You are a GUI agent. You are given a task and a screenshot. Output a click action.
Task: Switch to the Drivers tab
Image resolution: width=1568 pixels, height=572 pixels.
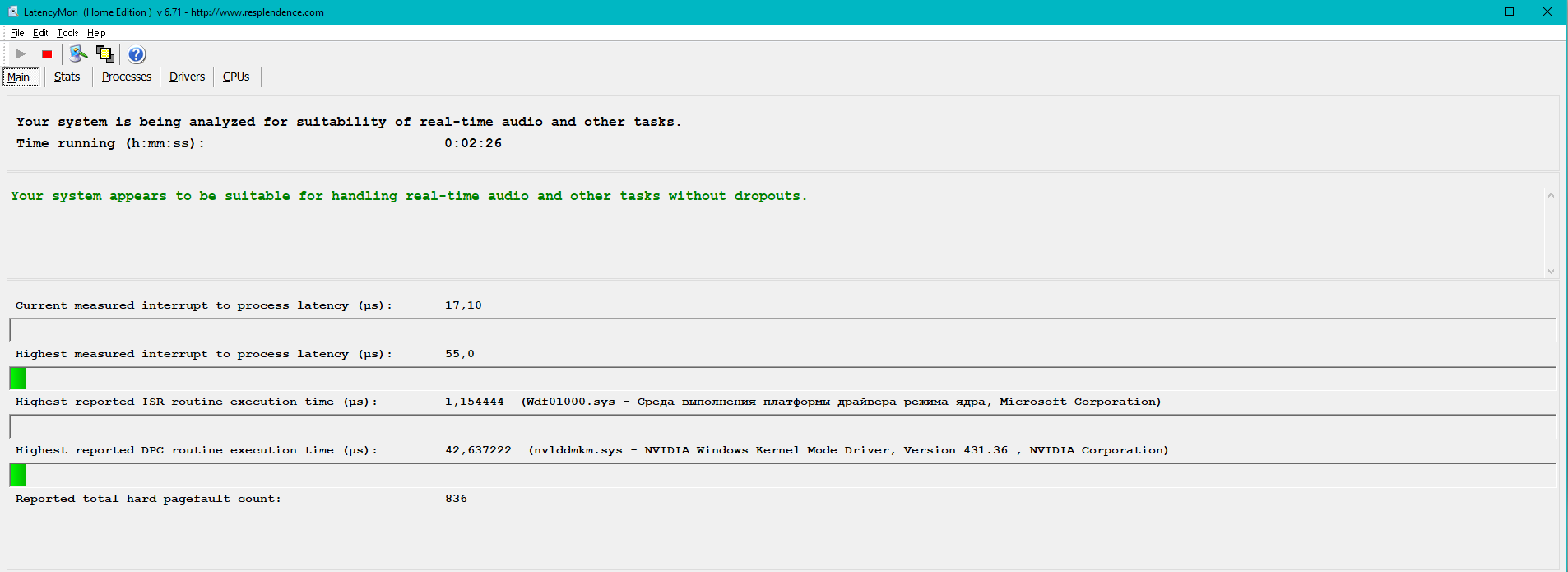pyautogui.click(x=188, y=77)
